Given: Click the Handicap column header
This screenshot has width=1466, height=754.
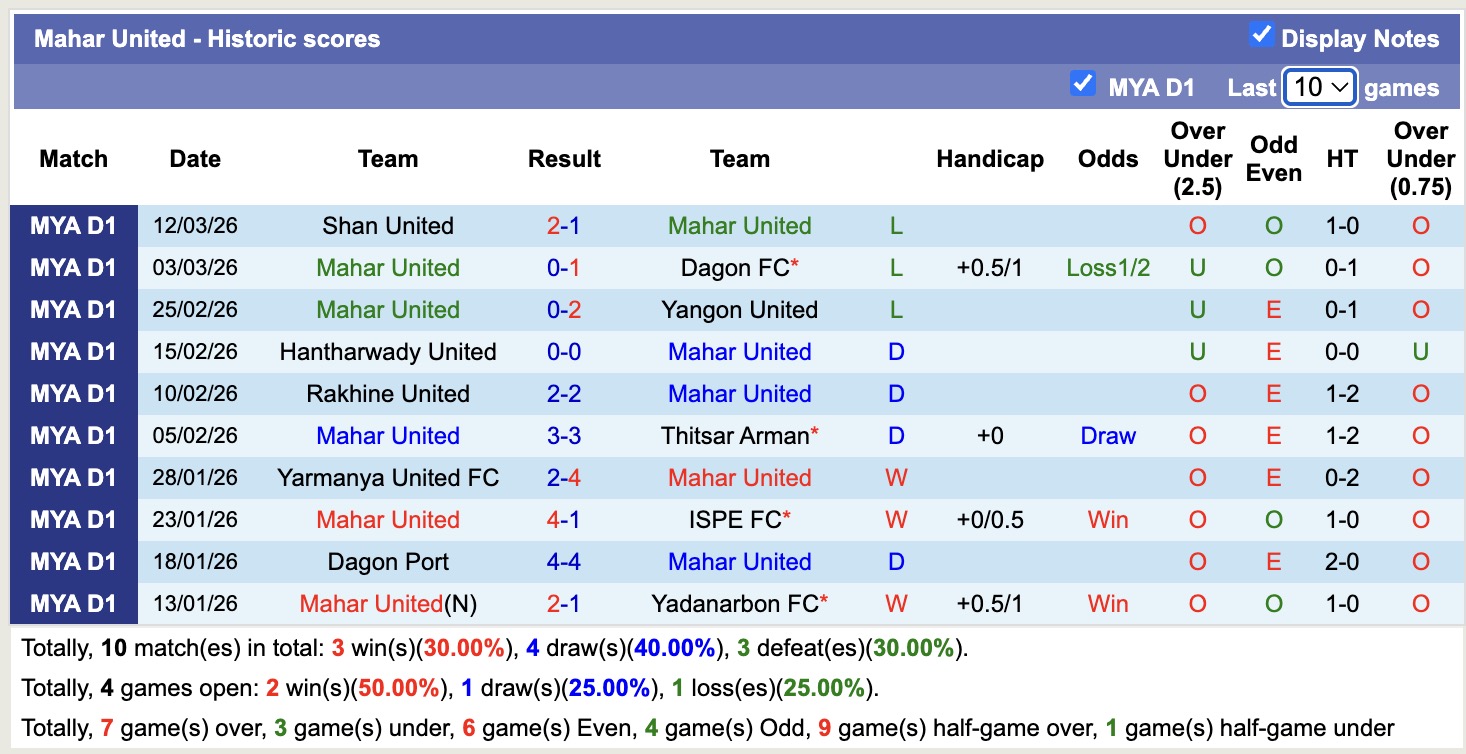Looking at the screenshot, I should pos(989,158).
